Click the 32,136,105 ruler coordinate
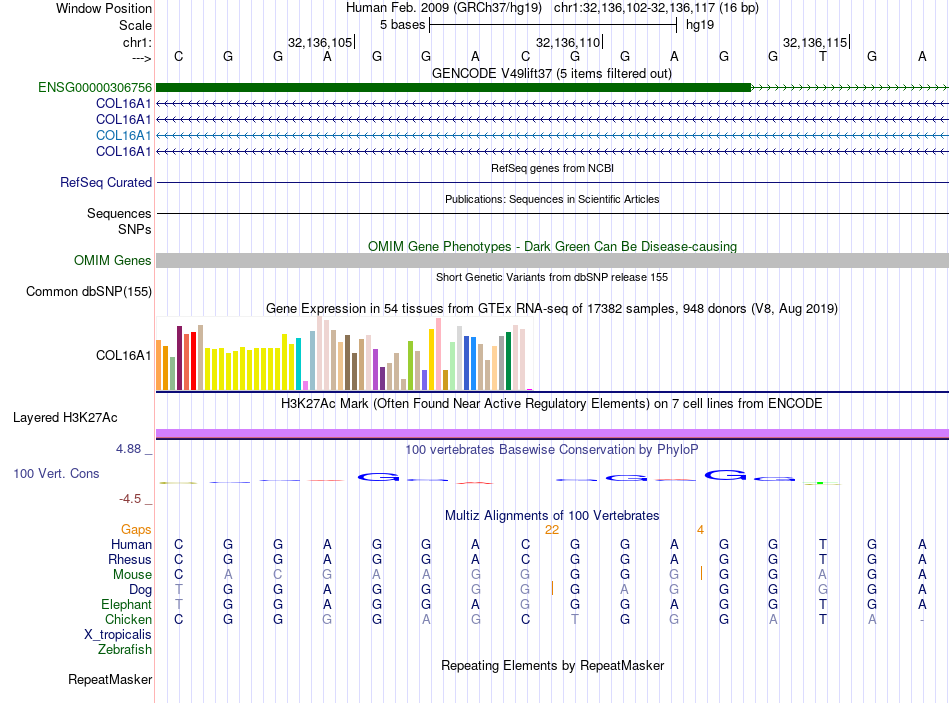This screenshot has width=950, height=703. [320, 42]
